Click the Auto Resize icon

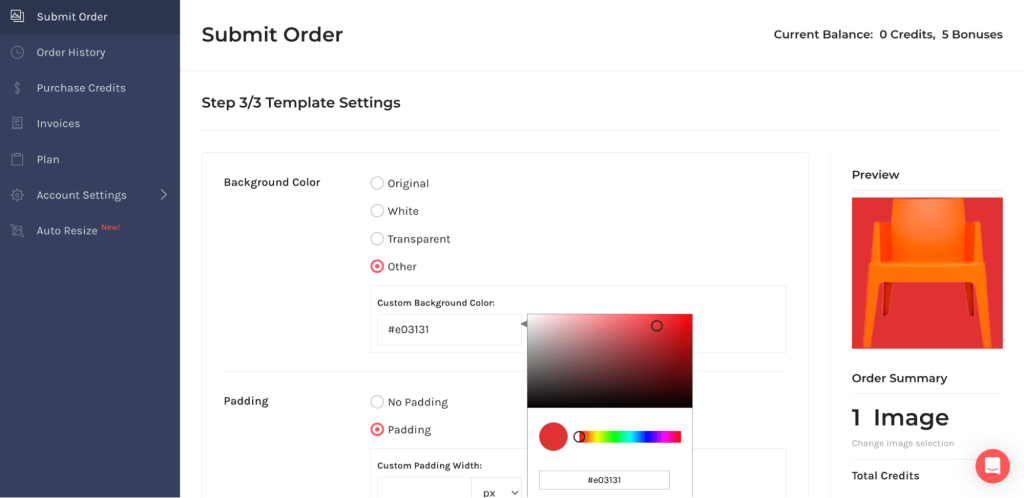click(x=17, y=231)
